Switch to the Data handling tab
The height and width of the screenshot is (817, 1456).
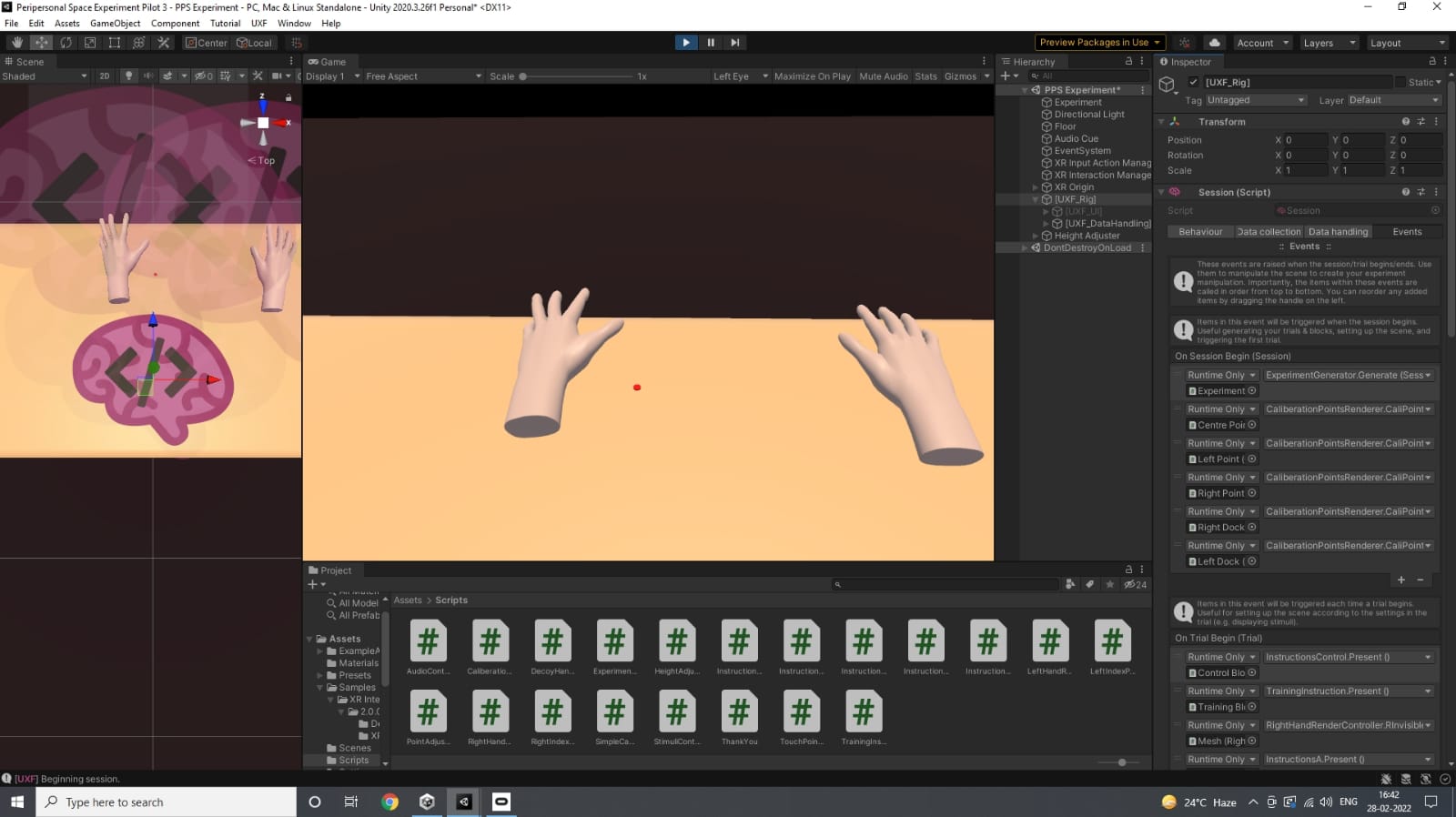point(1338,232)
